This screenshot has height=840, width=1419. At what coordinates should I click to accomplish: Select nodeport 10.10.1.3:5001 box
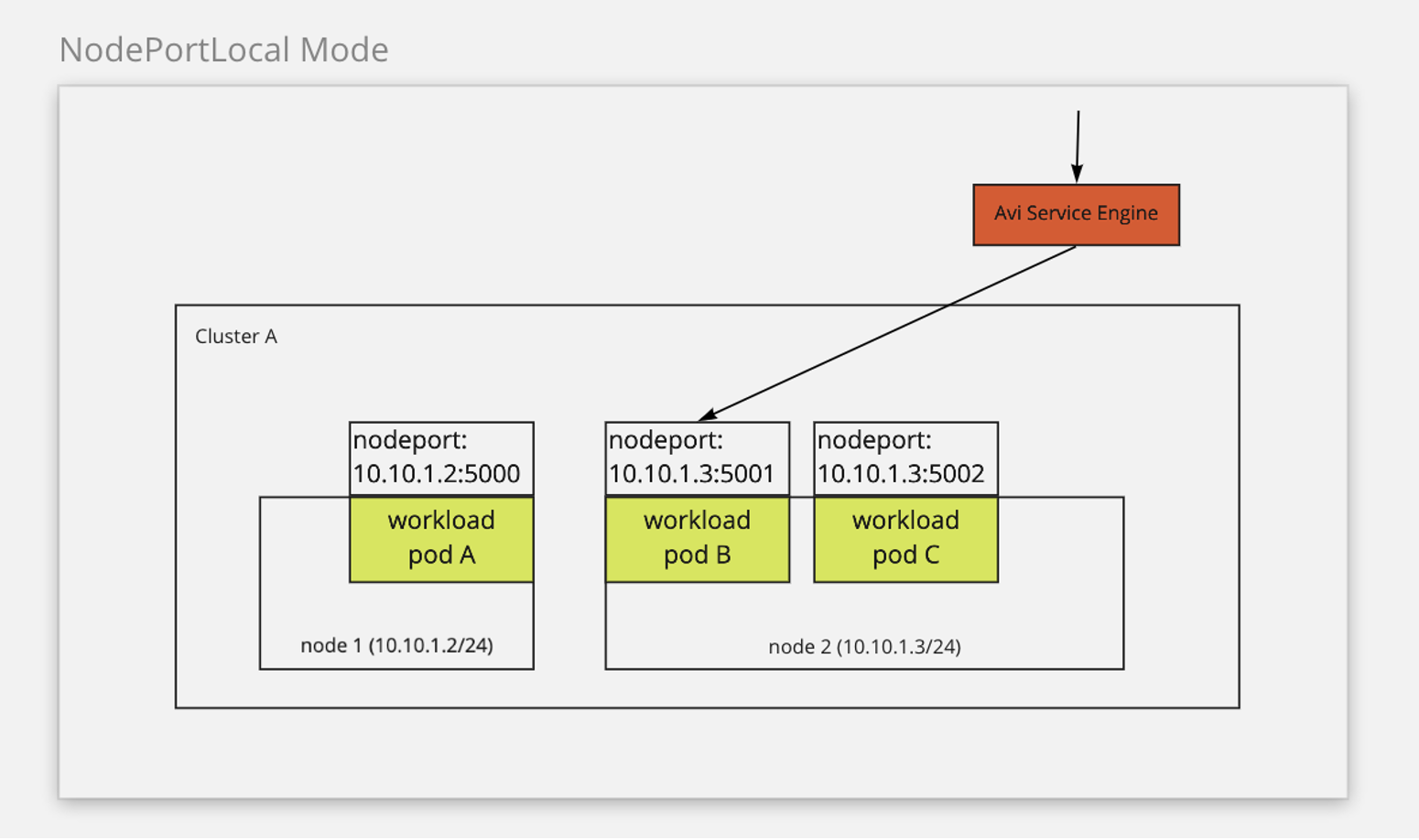pos(697,458)
